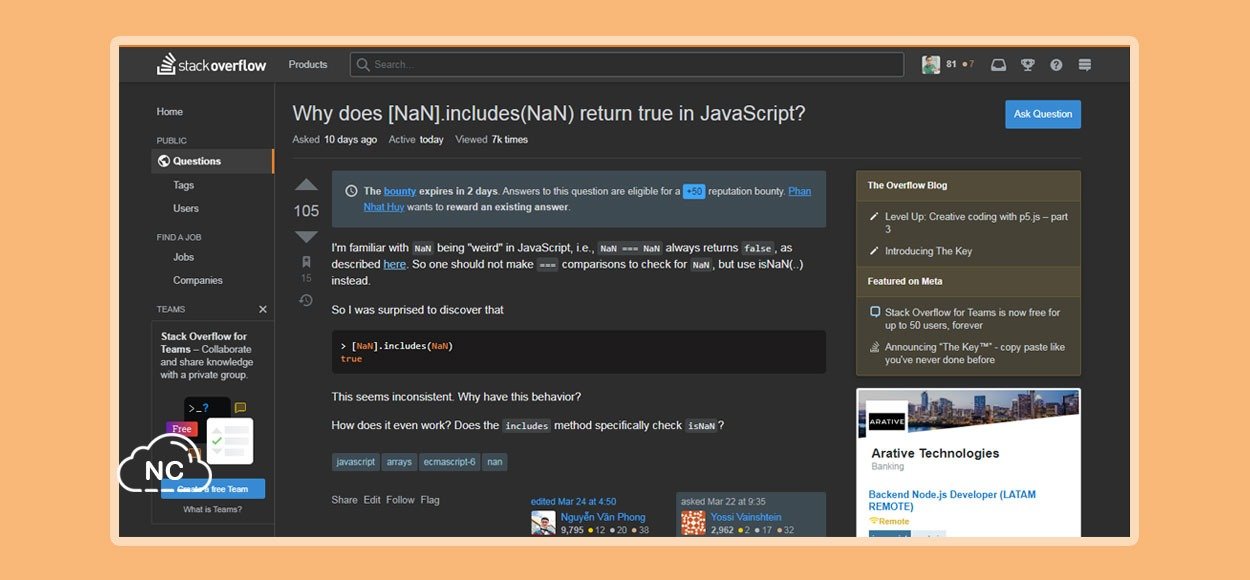
Task: Open the site switcher stack icon
Action: point(1085,65)
